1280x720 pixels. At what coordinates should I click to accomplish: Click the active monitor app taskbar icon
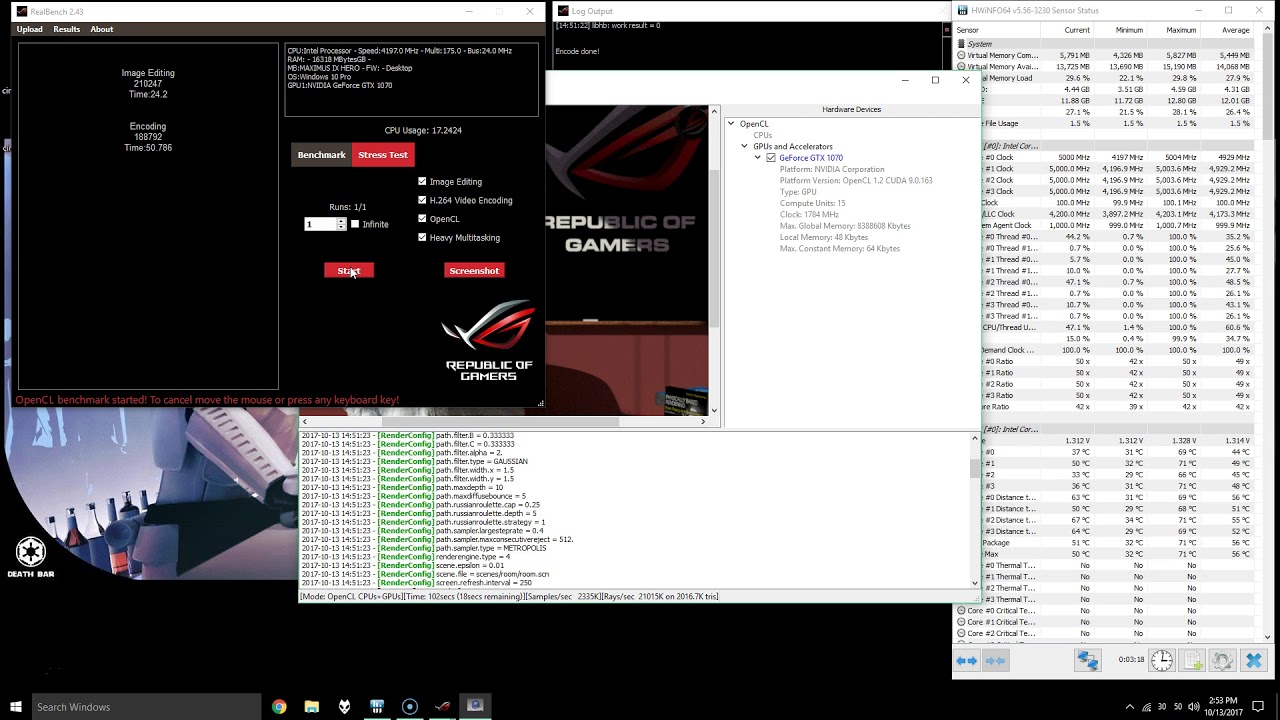pos(475,706)
